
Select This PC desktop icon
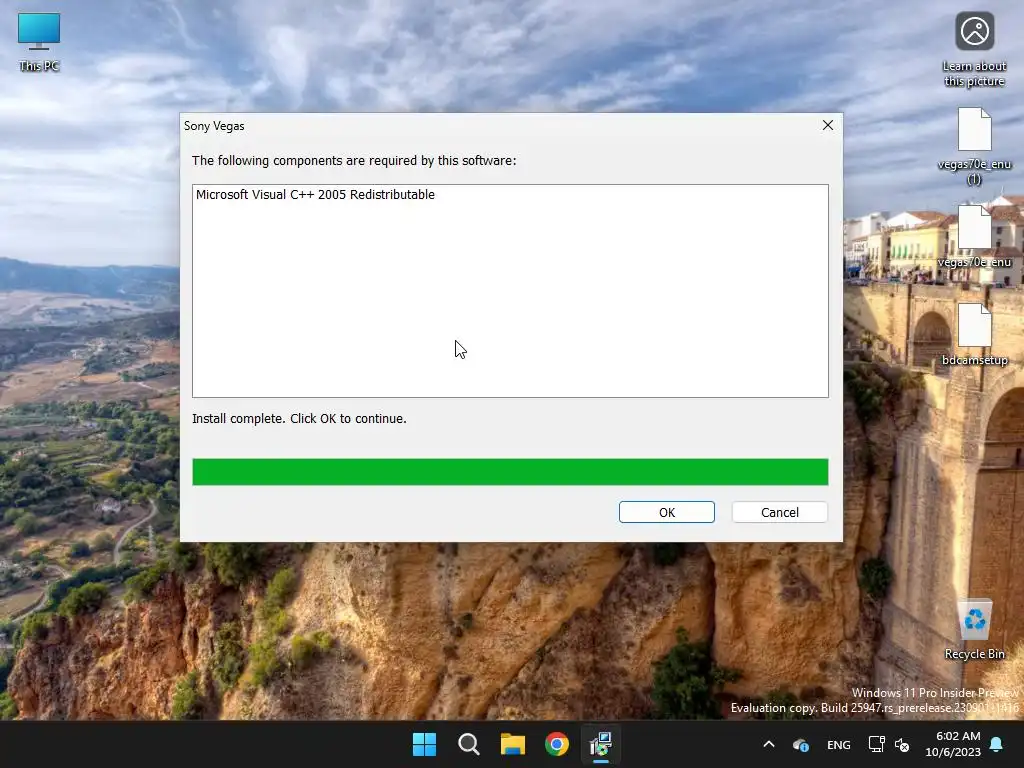[x=39, y=41]
